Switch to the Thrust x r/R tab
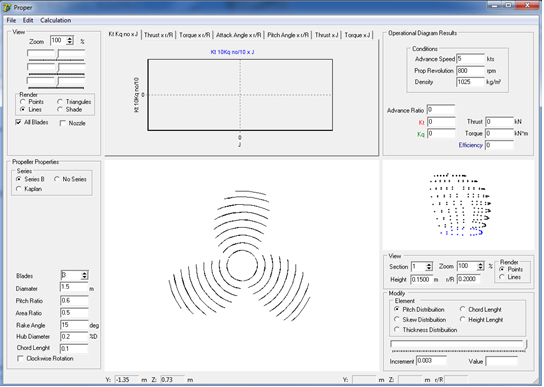This screenshot has height=387, width=544. pos(159,35)
